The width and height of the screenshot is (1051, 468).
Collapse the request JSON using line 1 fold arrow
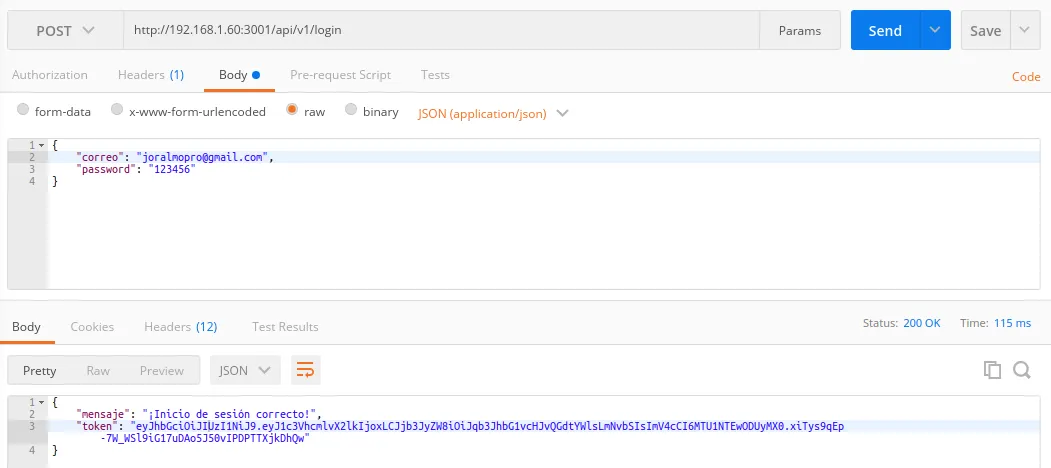[x=41, y=146]
